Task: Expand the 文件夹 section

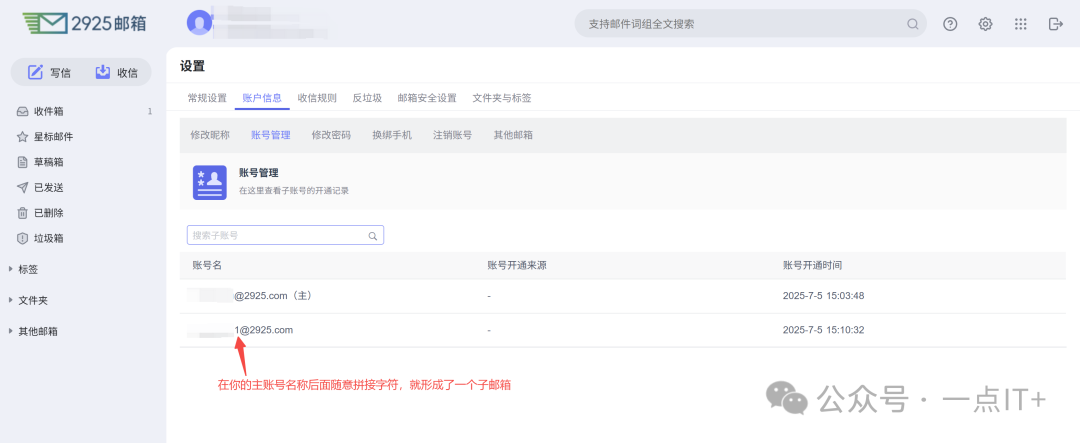Action: click(28, 300)
